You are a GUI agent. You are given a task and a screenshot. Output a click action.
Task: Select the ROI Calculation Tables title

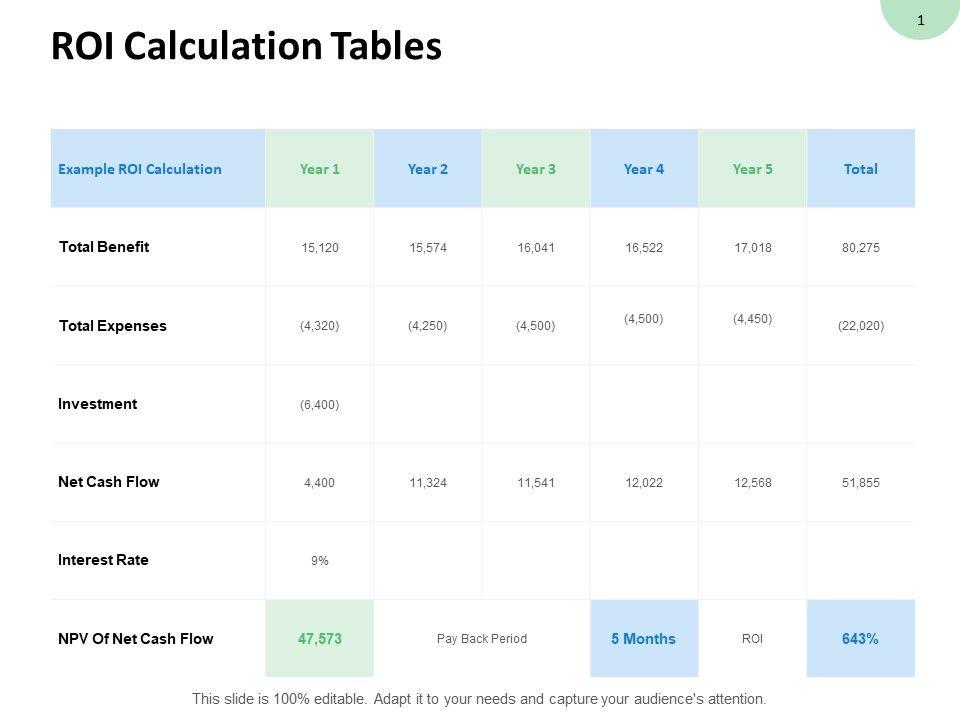(x=246, y=47)
